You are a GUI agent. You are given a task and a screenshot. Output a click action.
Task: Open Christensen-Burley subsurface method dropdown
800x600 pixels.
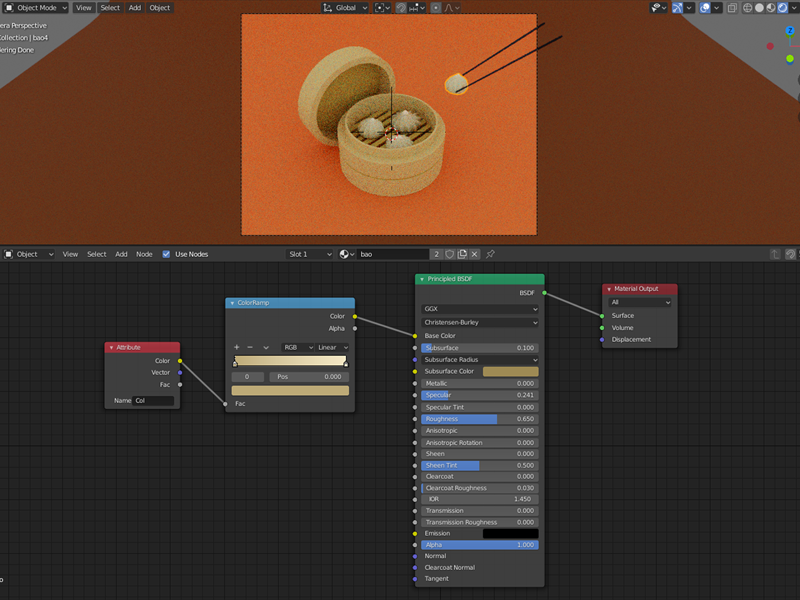480,322
